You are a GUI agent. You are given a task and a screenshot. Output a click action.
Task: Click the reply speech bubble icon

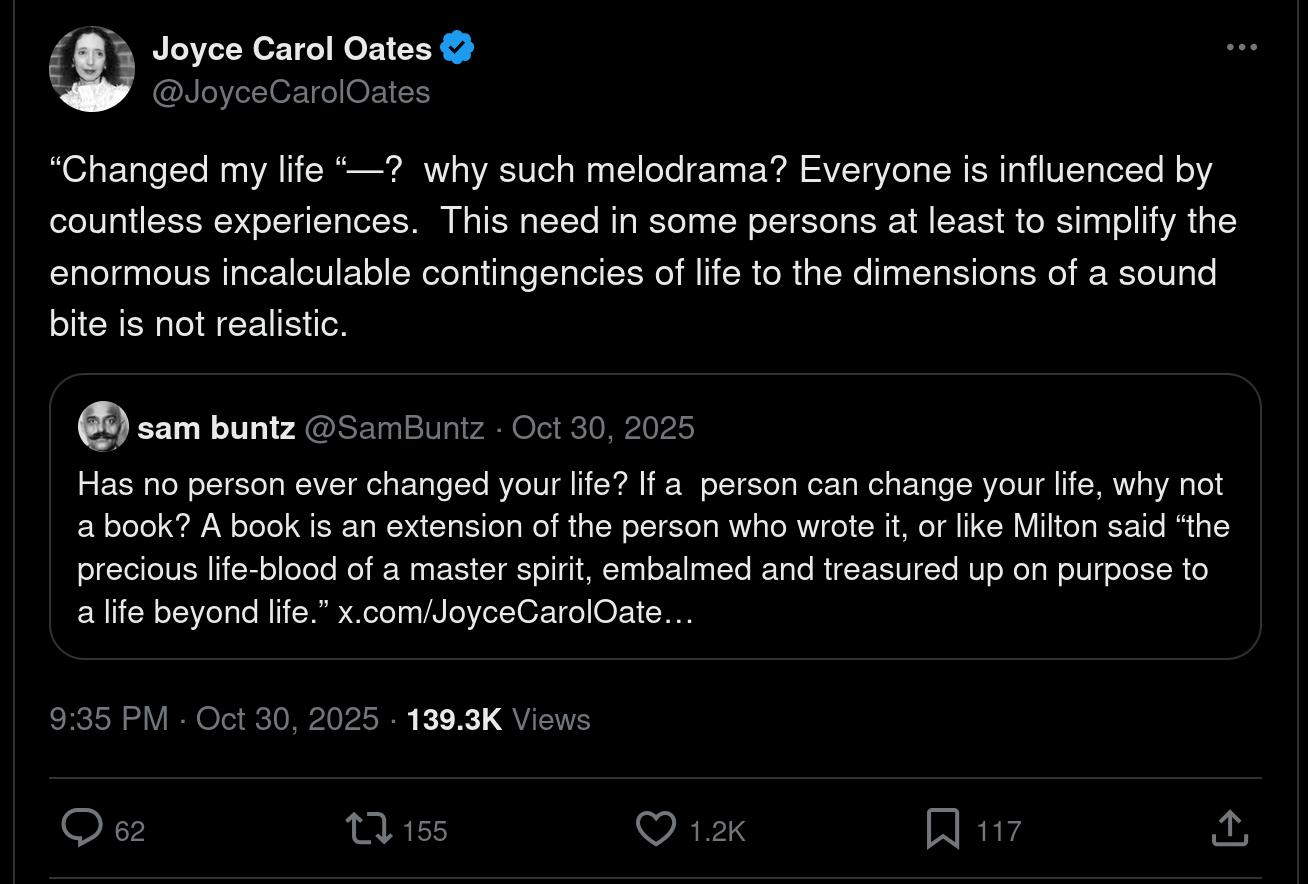[82, 828]
